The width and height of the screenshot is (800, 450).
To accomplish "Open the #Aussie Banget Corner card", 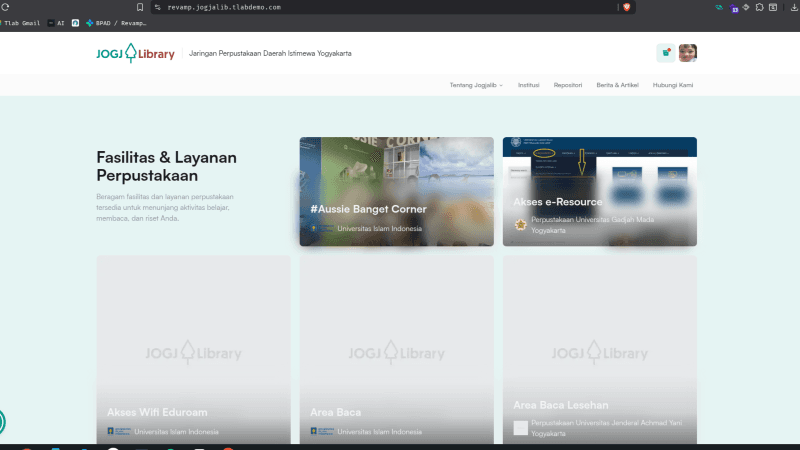I will (x=396, y=191).
